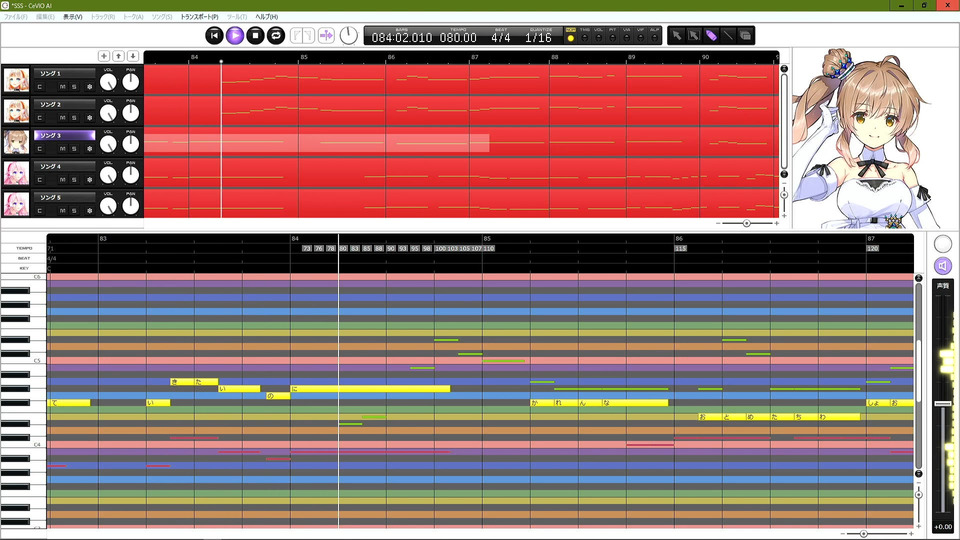The width and height of the screenshot is (960, 540).
Task: Solo the ソング 1 track
Action: (x=74, y=87)
